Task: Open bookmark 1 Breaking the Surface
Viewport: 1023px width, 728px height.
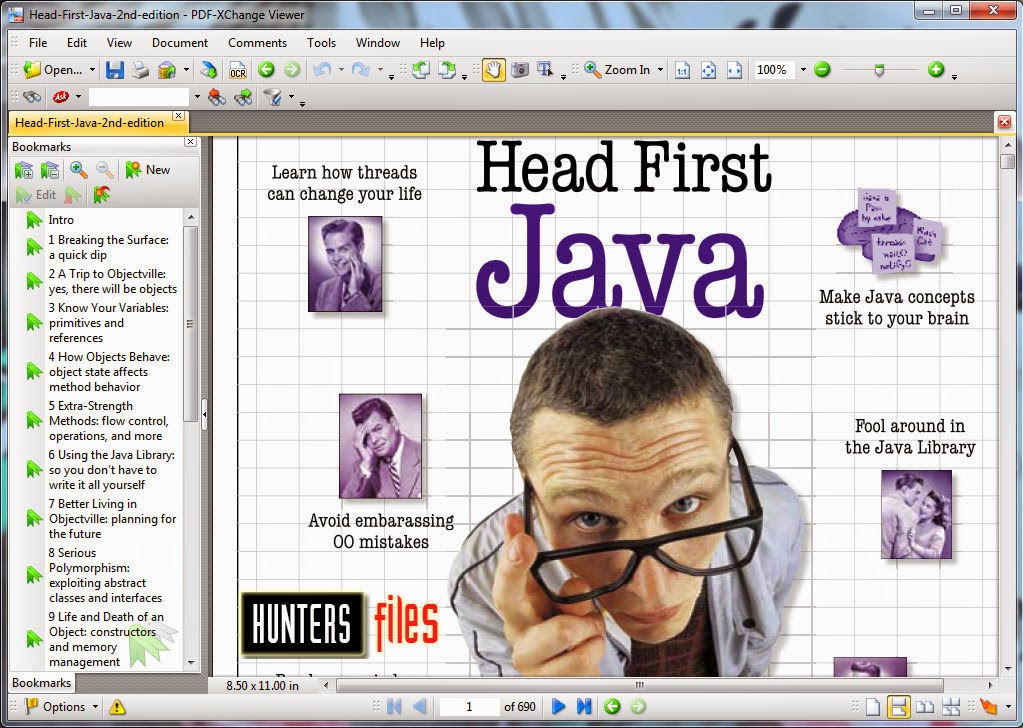Action: tap(108, 247)
